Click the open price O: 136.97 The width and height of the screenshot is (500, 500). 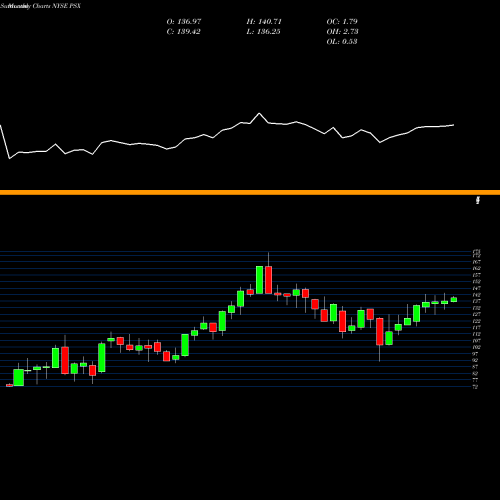184,22
